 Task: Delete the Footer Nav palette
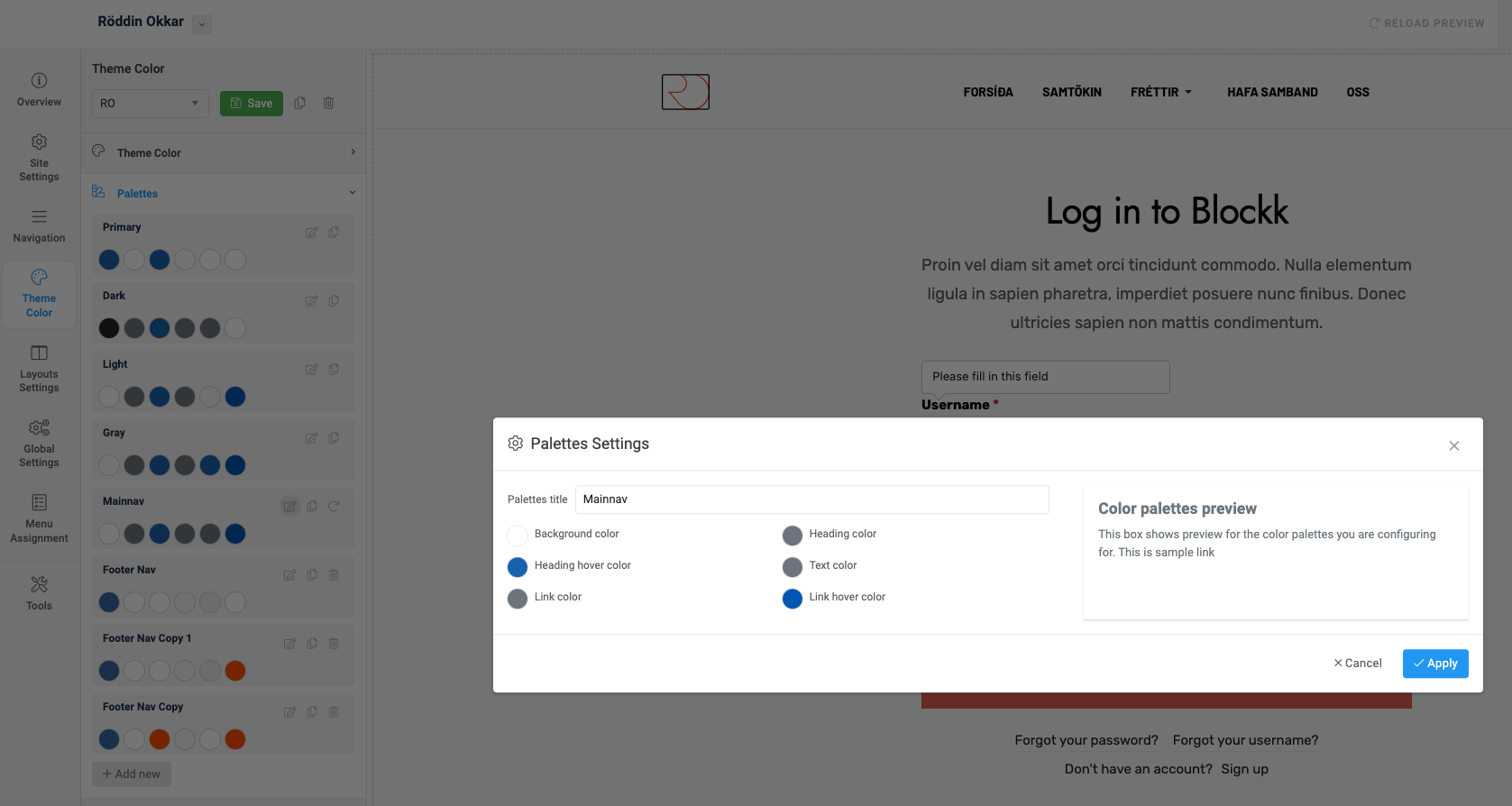(x=334, y=575)
